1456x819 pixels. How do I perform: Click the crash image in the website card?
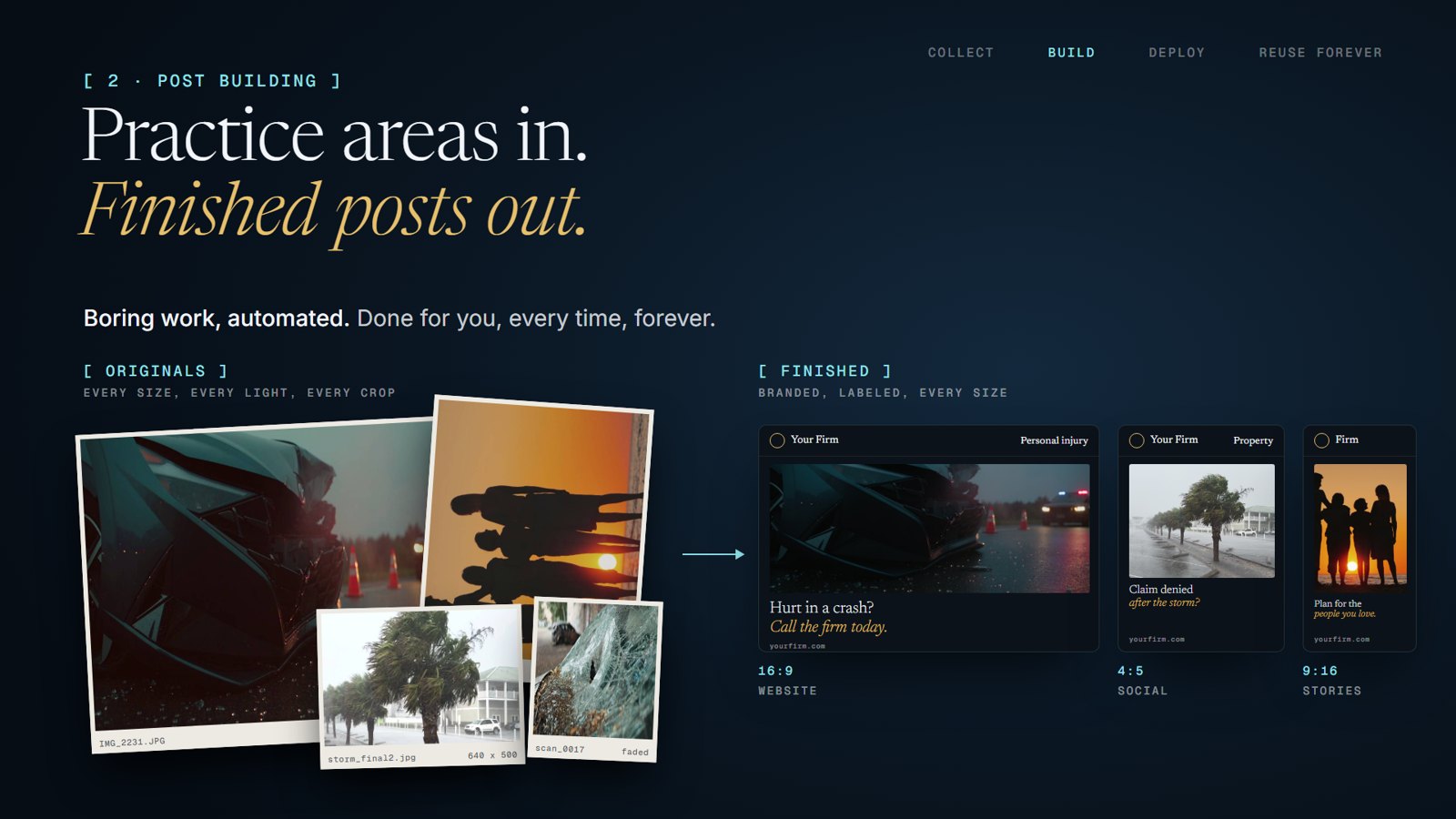(929, 529)
